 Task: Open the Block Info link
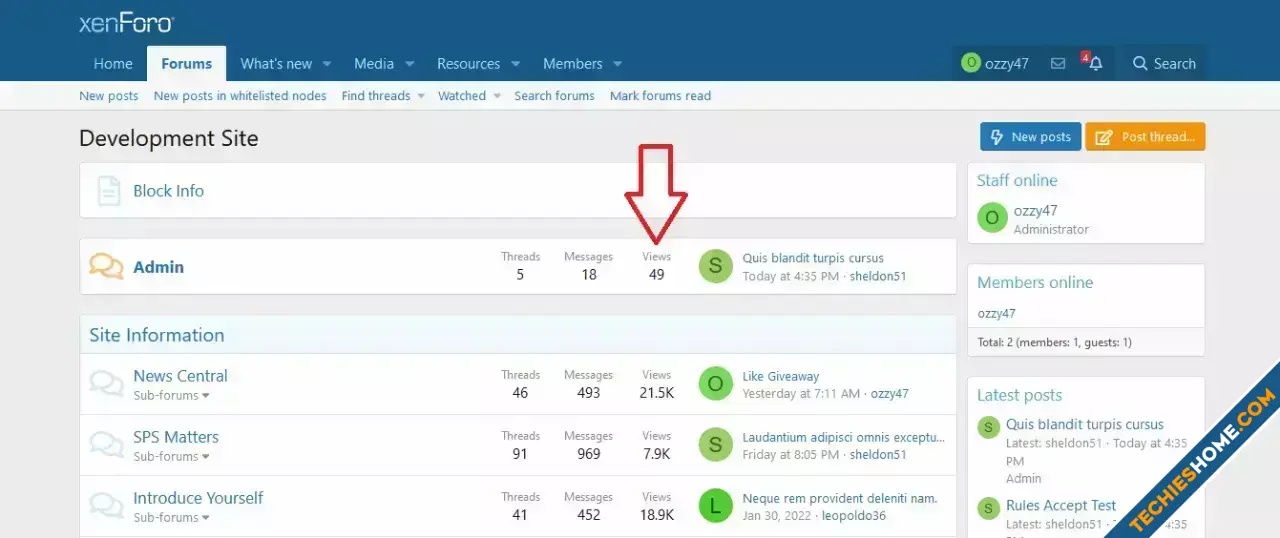(x=168, y=191)
